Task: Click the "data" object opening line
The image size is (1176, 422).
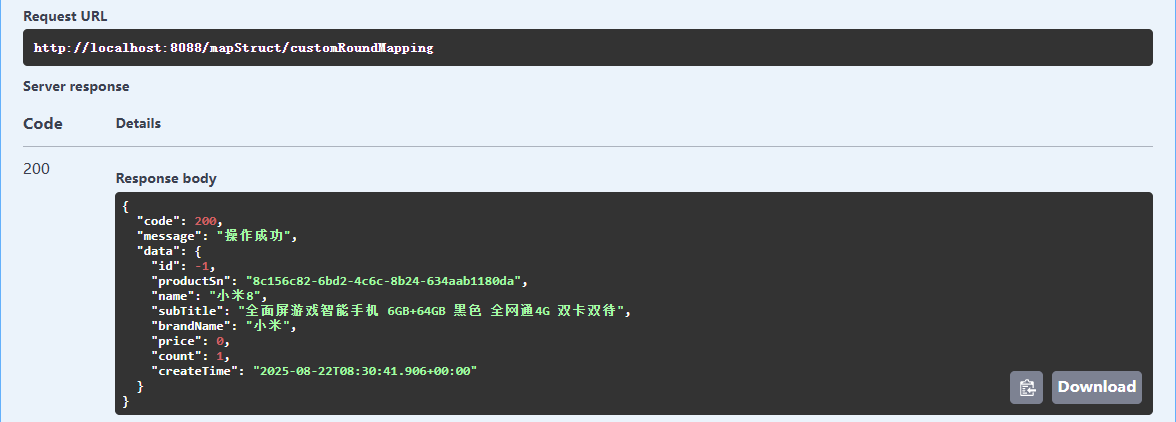Action: point(169,251)
